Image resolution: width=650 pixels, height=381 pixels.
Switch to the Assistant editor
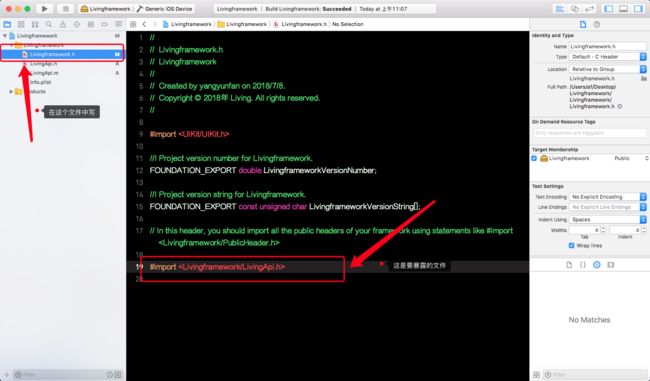pos(575,9)
